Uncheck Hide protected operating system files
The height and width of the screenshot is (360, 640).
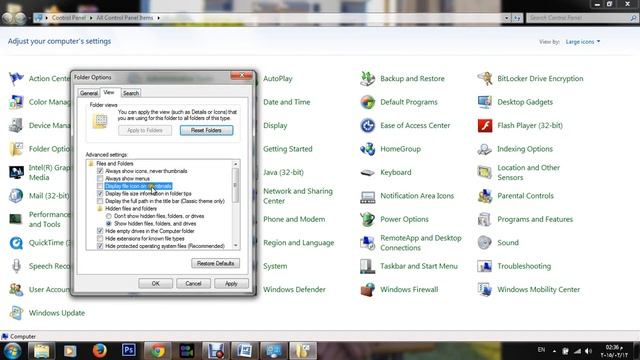click(100, 246)
